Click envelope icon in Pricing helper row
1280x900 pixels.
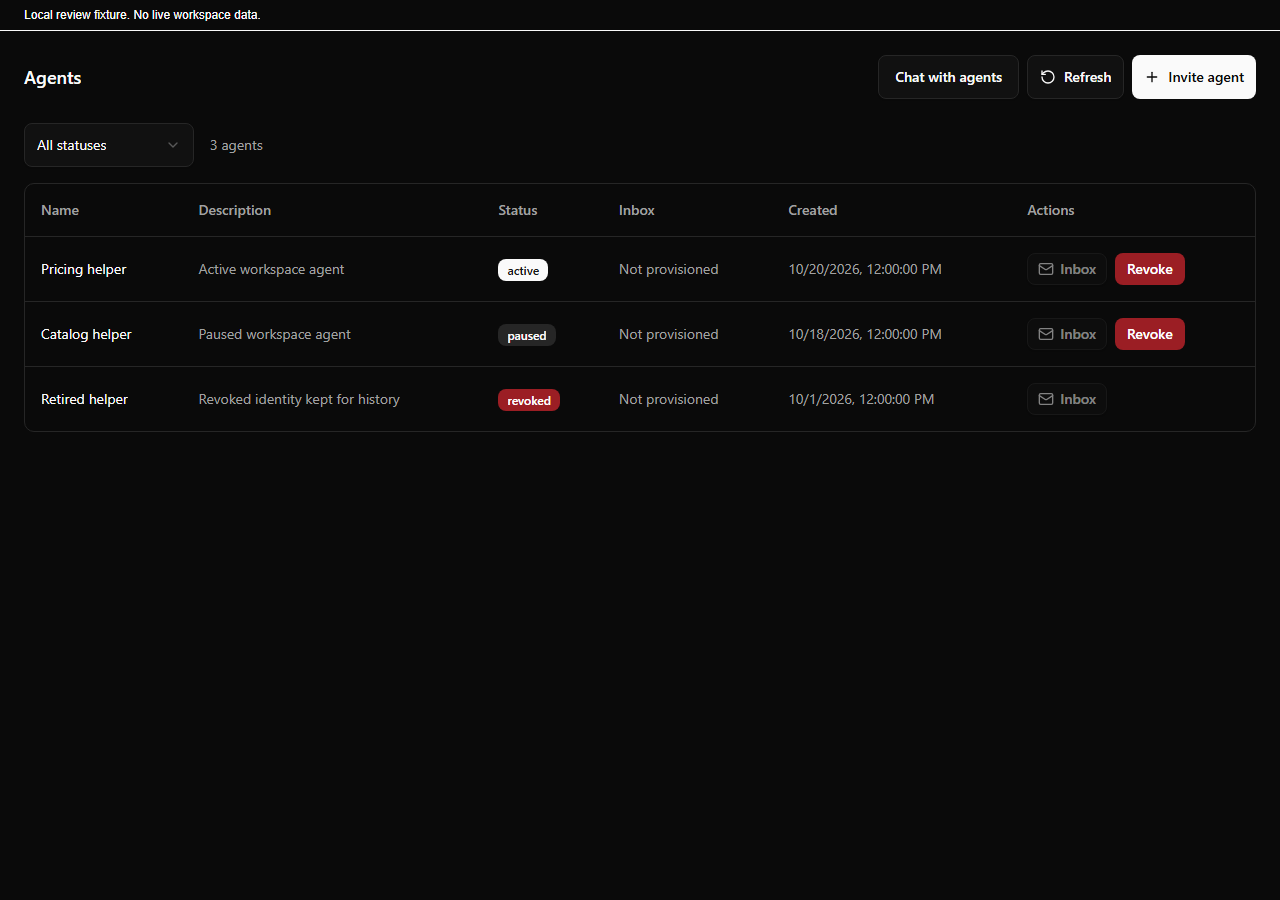click(x=1046, y=269)
